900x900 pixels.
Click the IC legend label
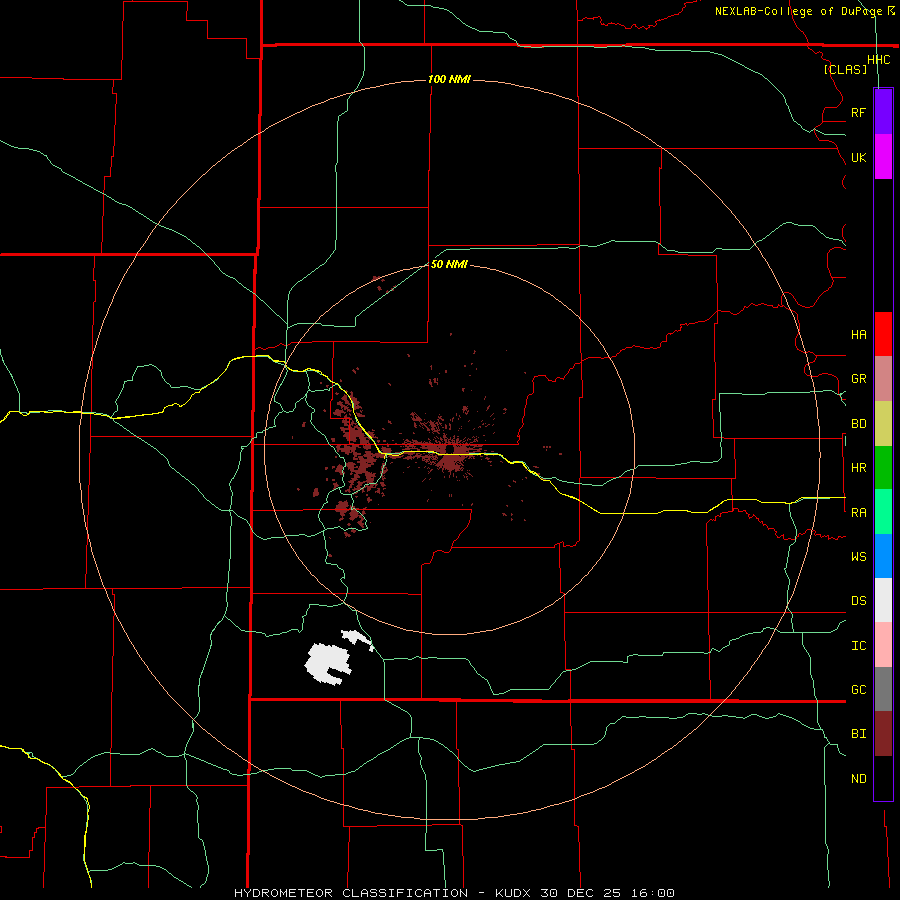[x=858, y=646]
